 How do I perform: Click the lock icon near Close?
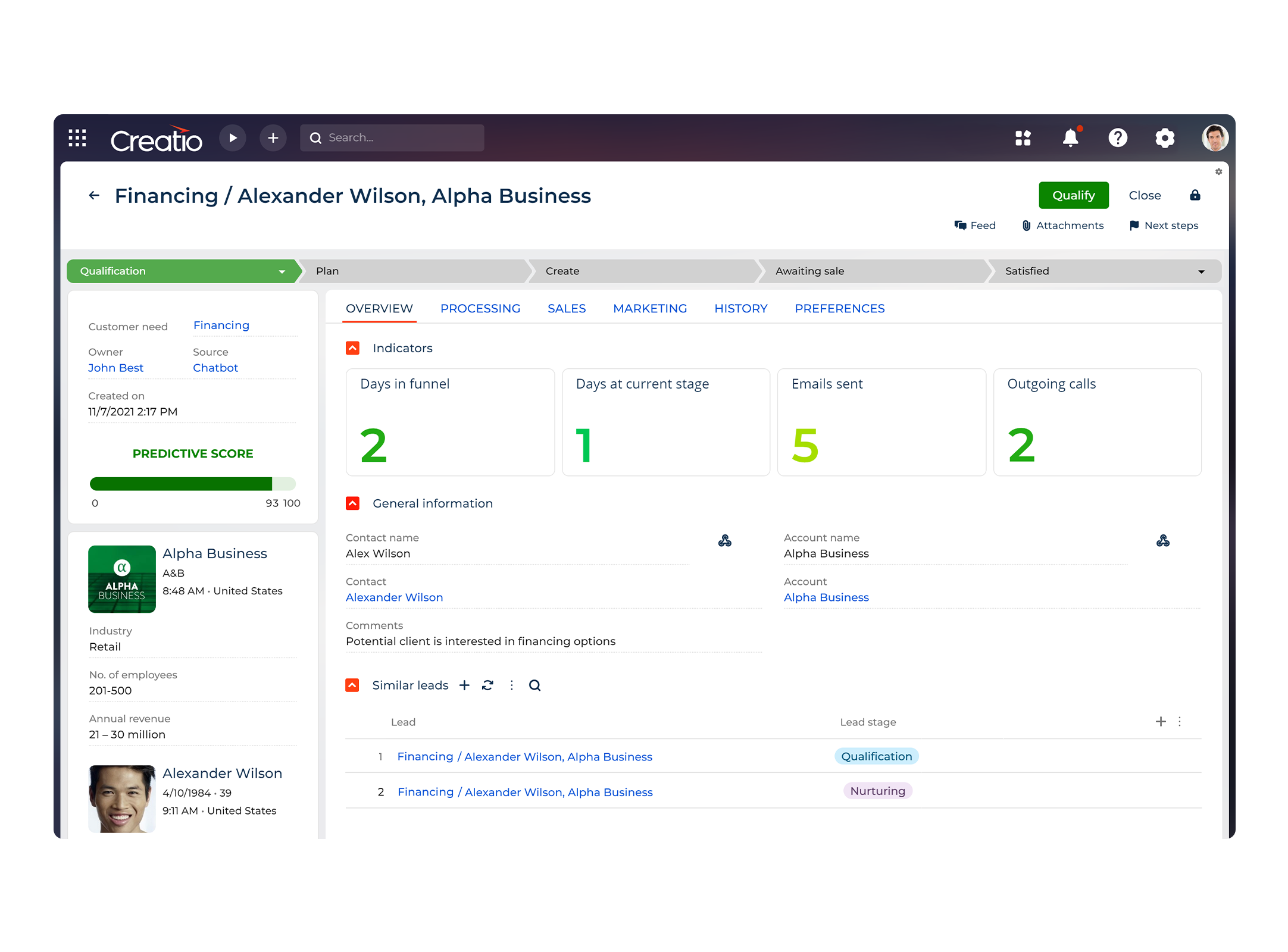tap(1195, 195)
